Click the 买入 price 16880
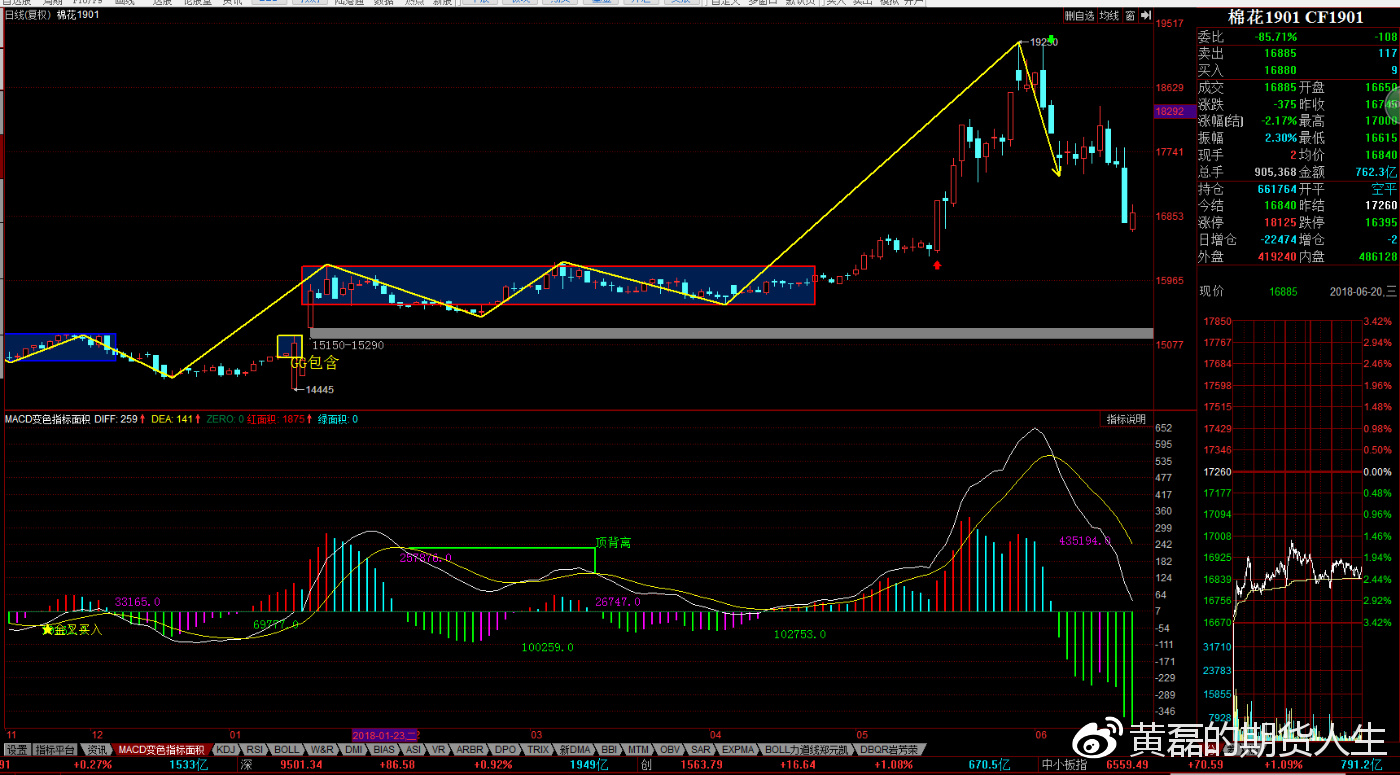This screenshot has height=775, width=1400. [1282, 71]
